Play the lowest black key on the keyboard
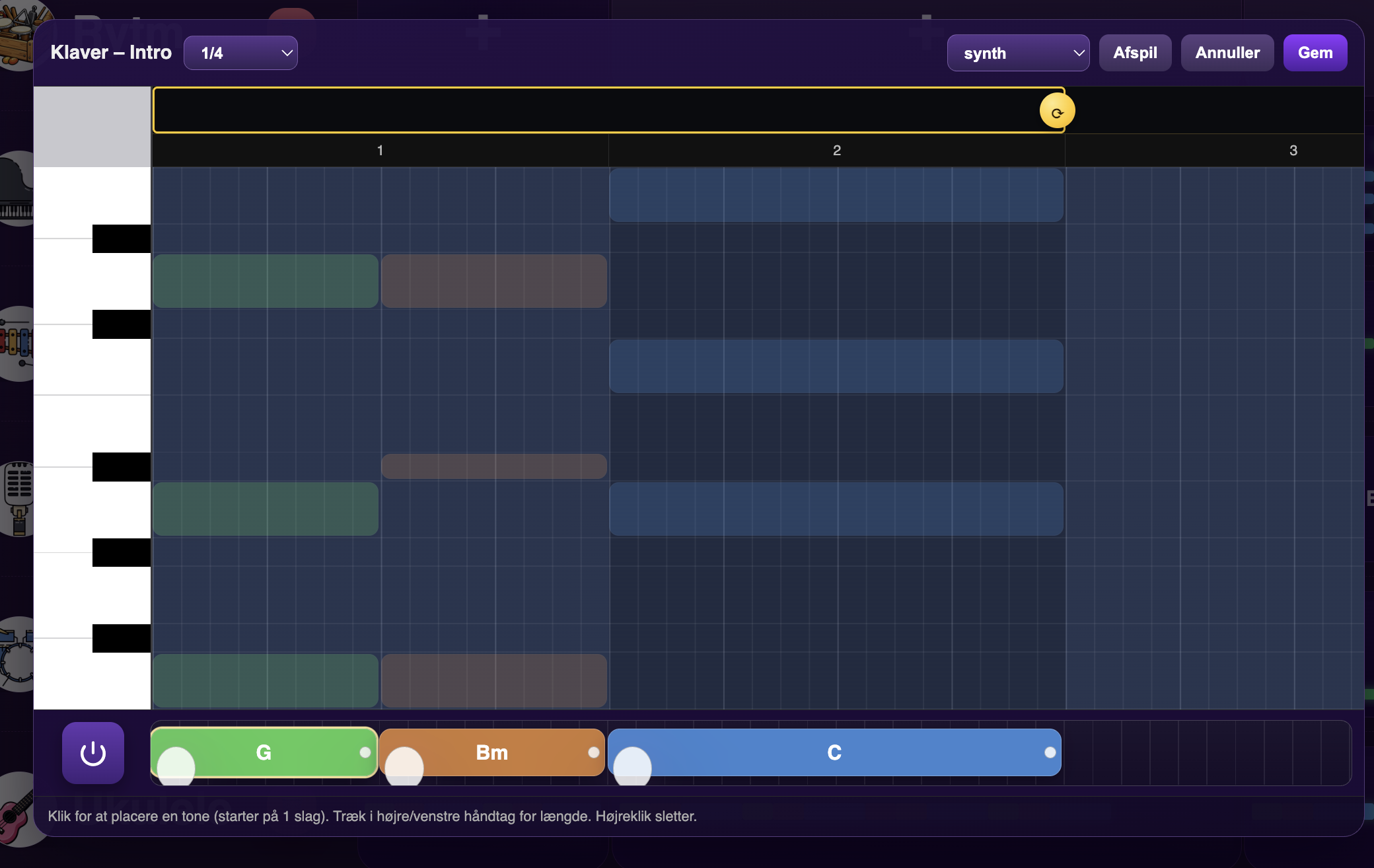Screen dimensions: 1374x868 click(x=122, y=638)
